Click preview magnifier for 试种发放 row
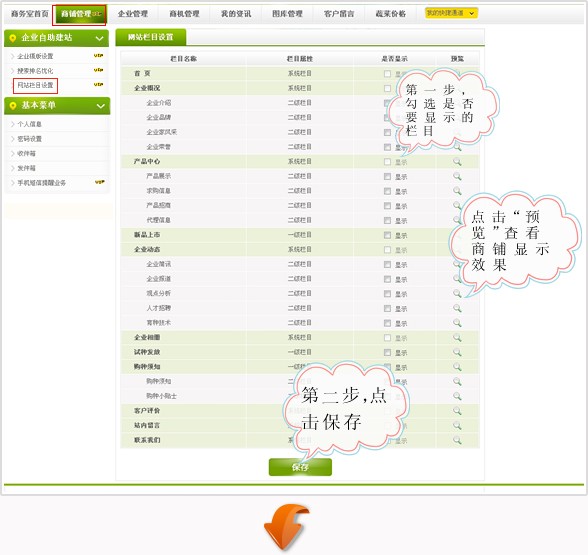 click(457, 352)
